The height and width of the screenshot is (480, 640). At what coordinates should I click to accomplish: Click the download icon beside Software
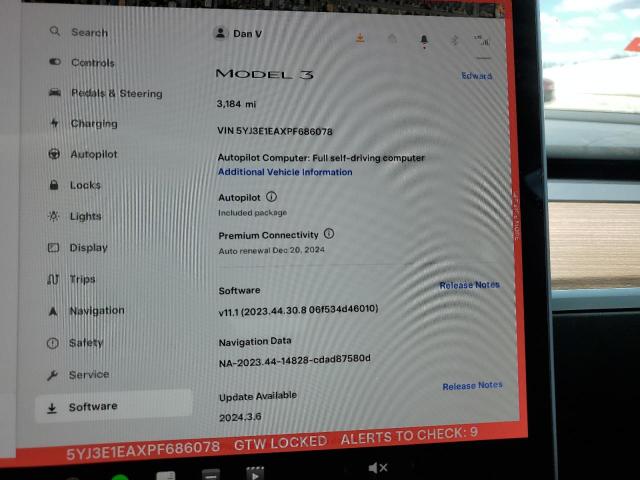pos(52,408)
